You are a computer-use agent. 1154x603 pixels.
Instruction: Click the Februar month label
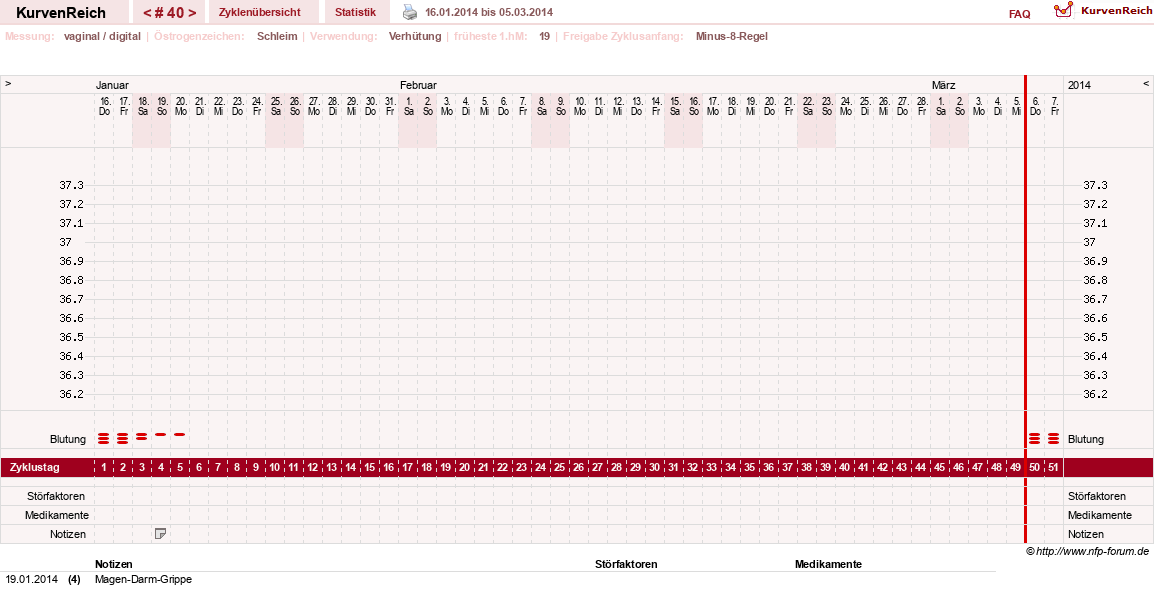coord(418,85)
